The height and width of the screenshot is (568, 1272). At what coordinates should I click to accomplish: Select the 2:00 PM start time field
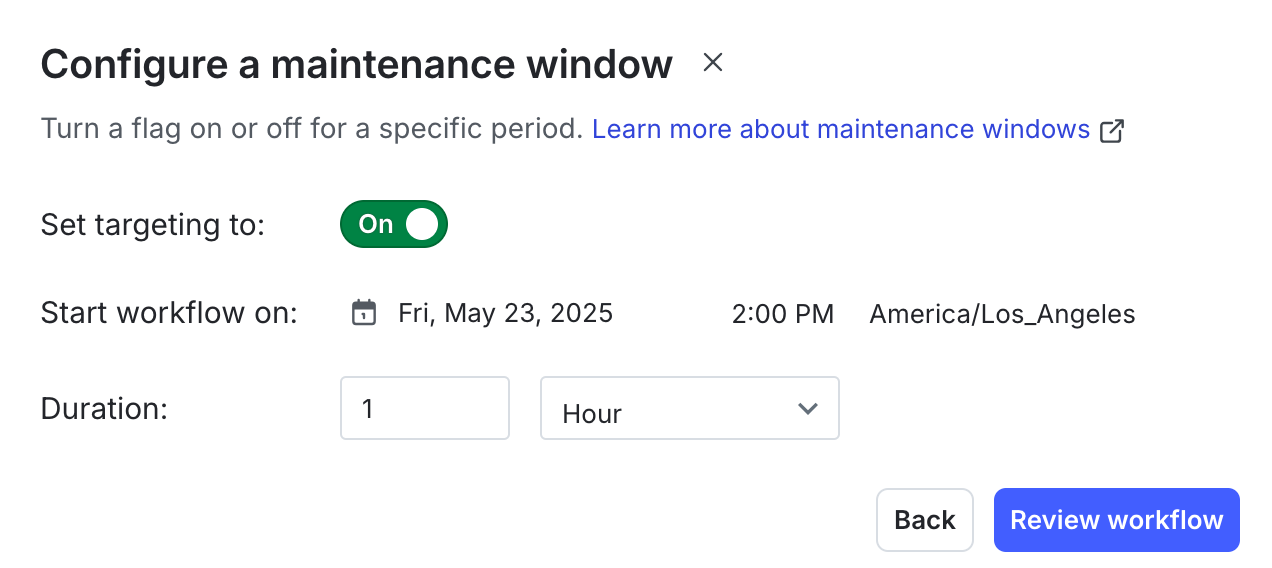(782, 314)
